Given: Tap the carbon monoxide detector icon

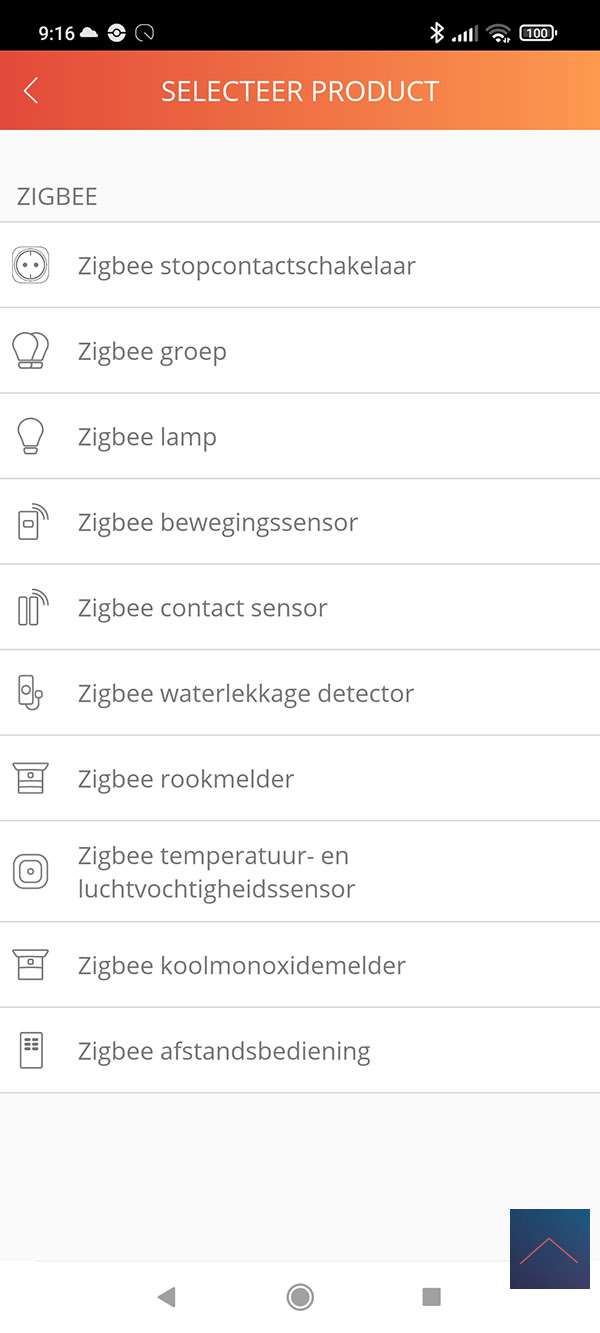Looking at the screenshot, I should click(x=31, y=965).
